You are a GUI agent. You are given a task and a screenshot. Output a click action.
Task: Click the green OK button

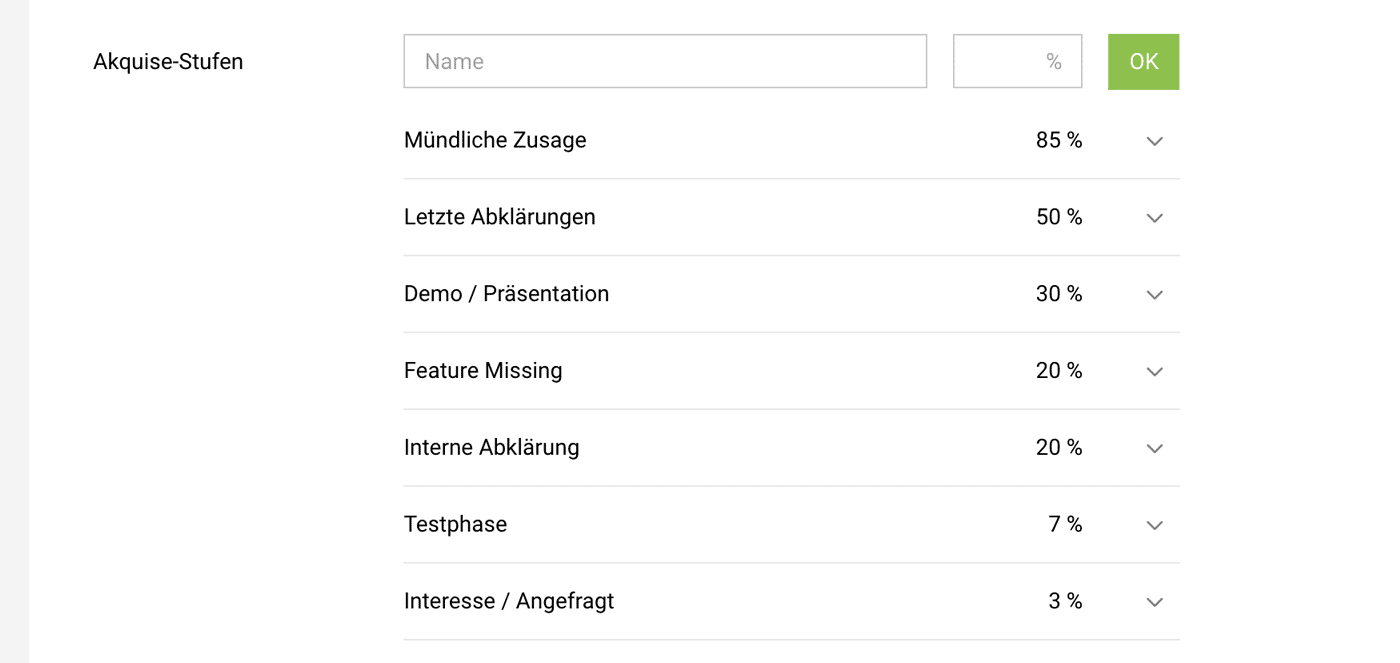(1143, 61)
